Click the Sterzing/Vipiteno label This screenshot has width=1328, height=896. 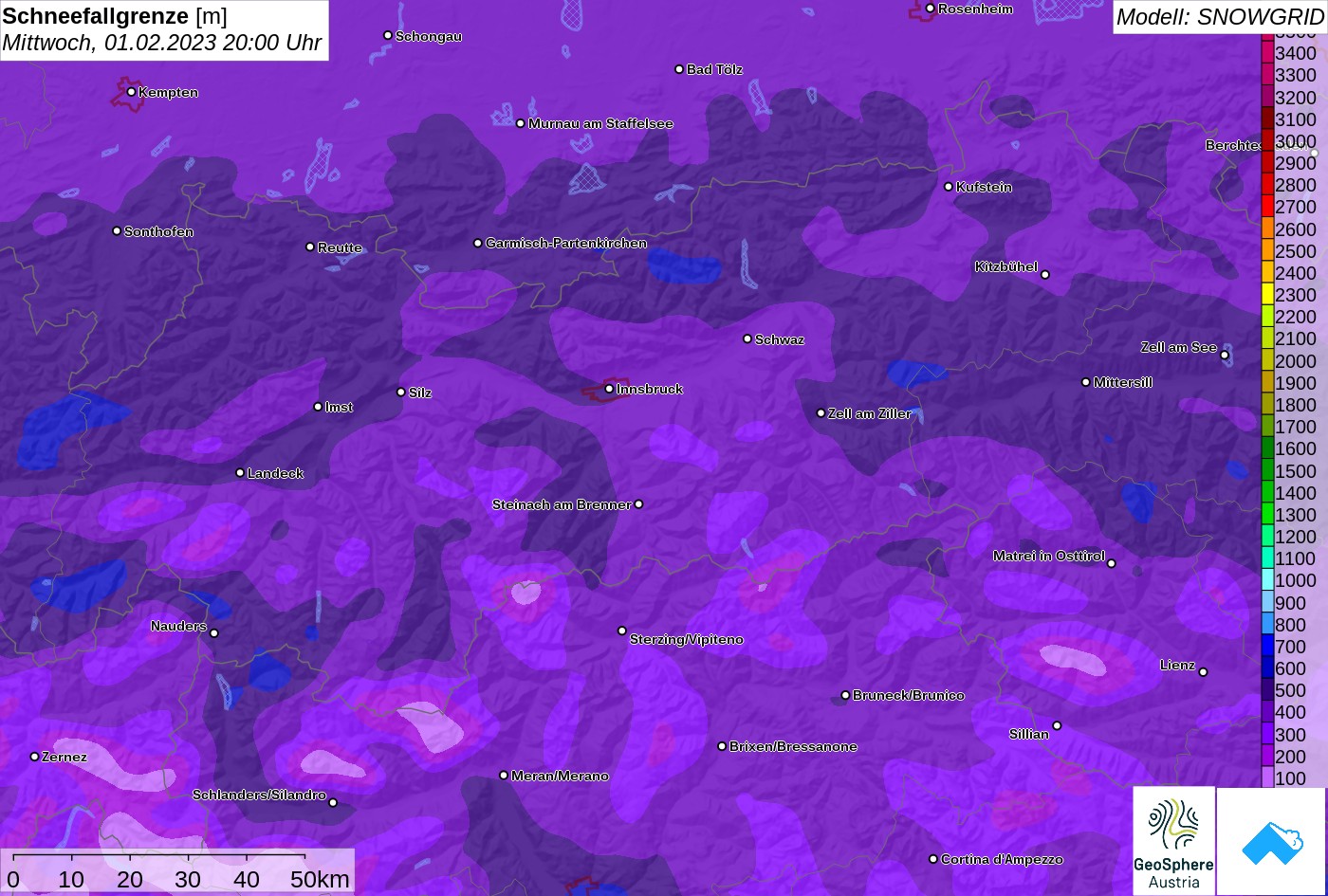click(x=687, y=640)
